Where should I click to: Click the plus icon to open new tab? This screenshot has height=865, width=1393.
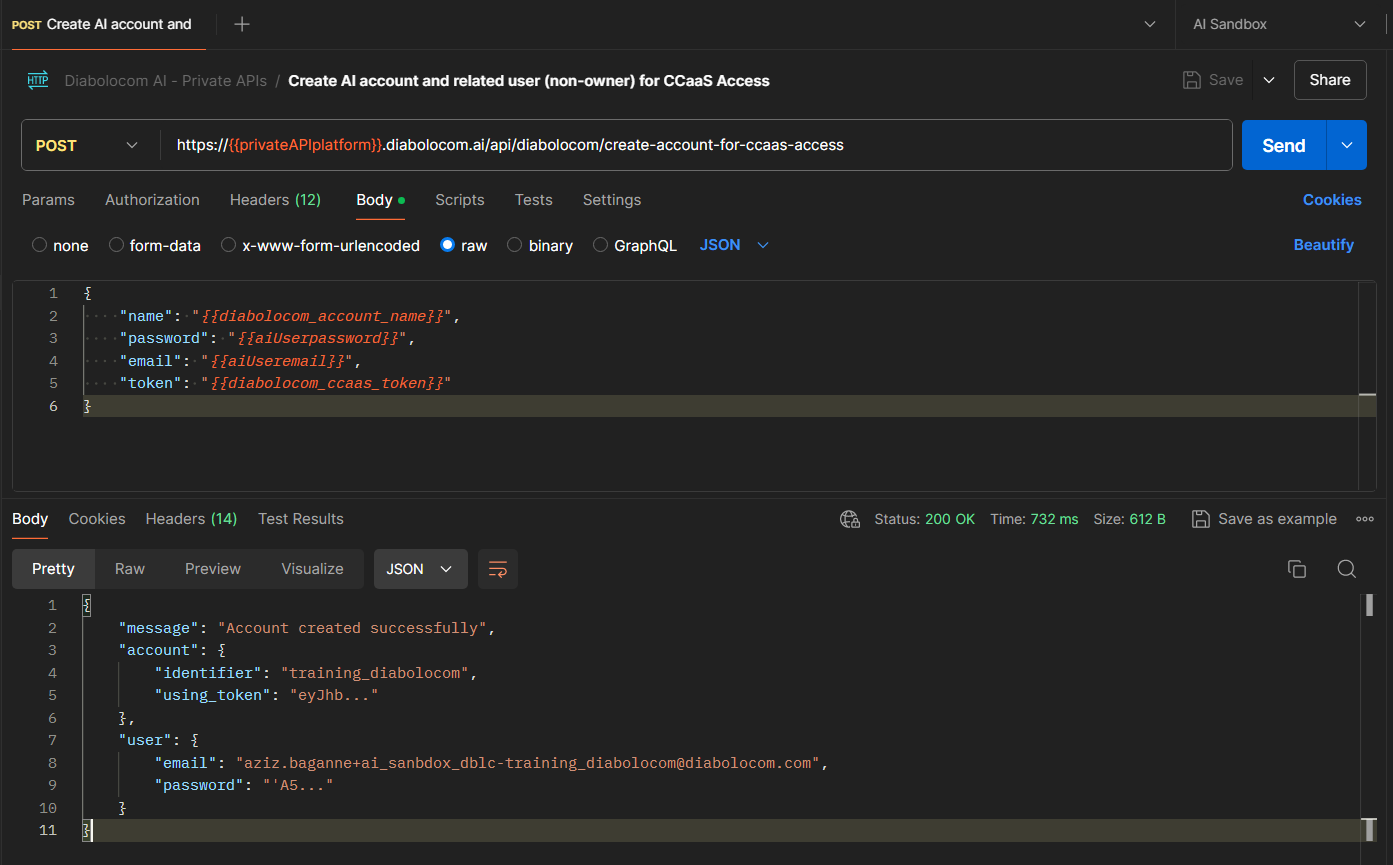pyautogui.click(x=242, y=24)
